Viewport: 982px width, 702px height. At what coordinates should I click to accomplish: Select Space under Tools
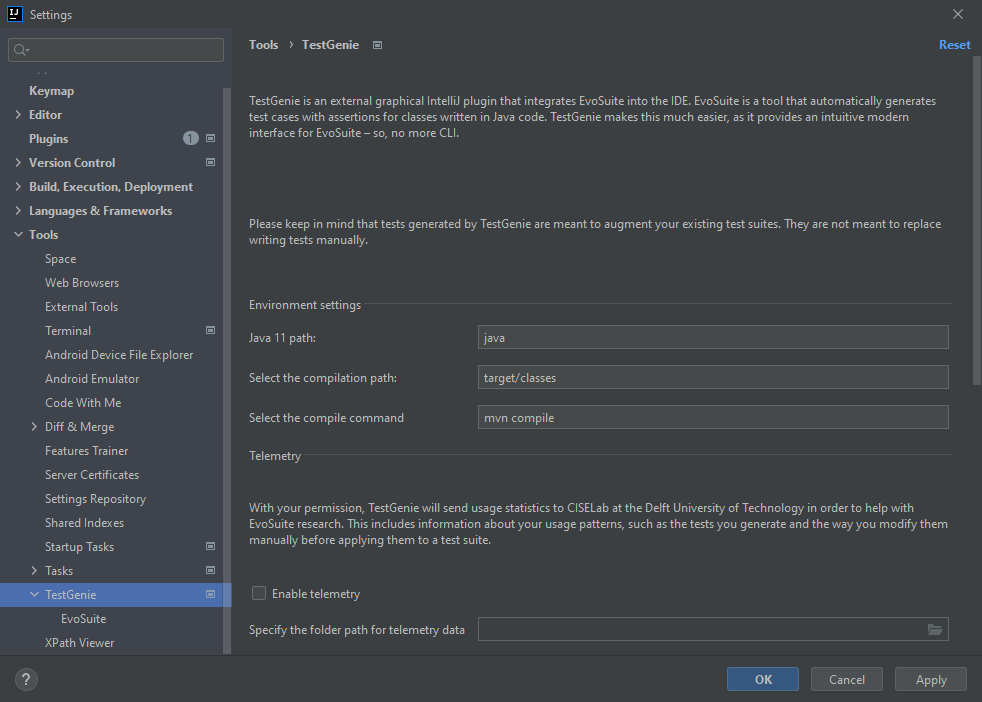point(61,259)
